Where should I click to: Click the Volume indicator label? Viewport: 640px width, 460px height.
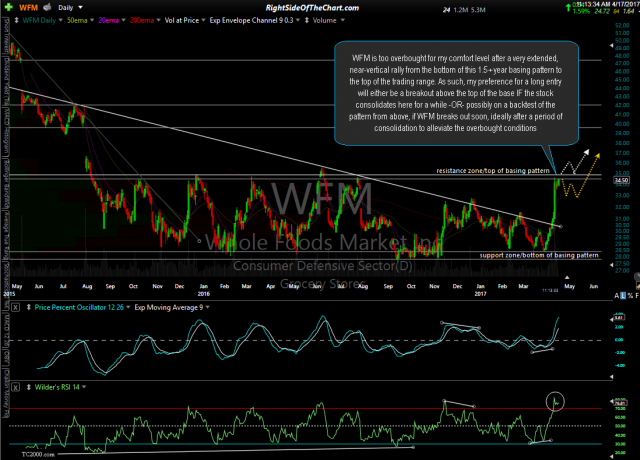tap(324, 20)
